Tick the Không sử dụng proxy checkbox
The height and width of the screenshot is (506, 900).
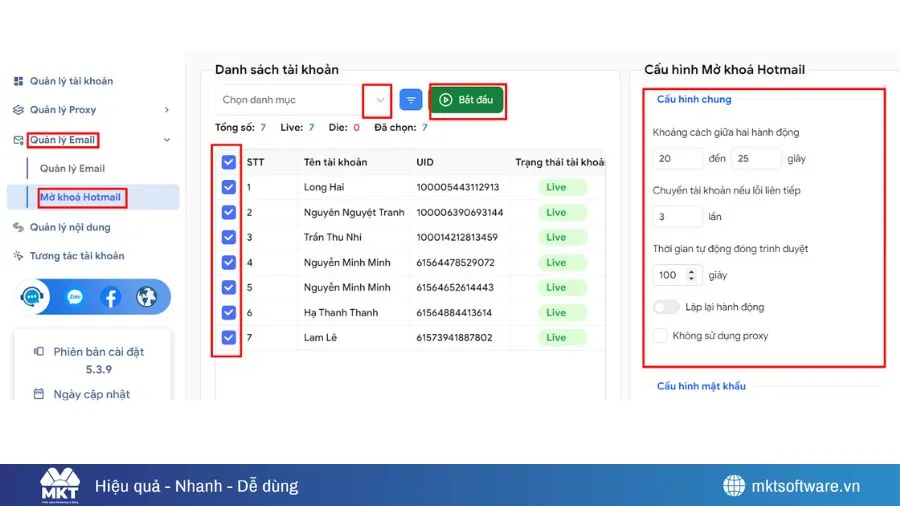(660, 336)
